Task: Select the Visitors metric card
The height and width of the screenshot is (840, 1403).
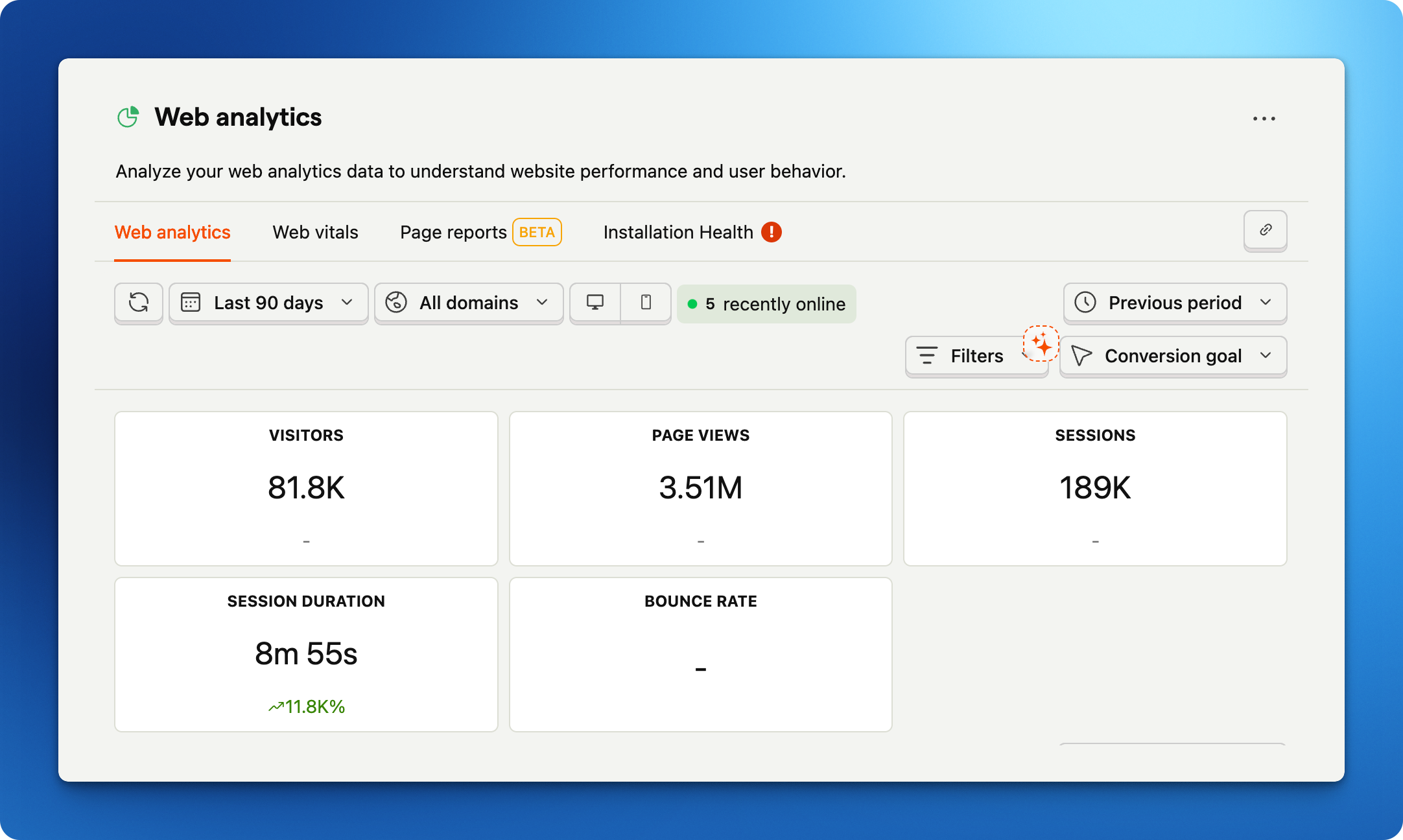Action: [306, 489]
